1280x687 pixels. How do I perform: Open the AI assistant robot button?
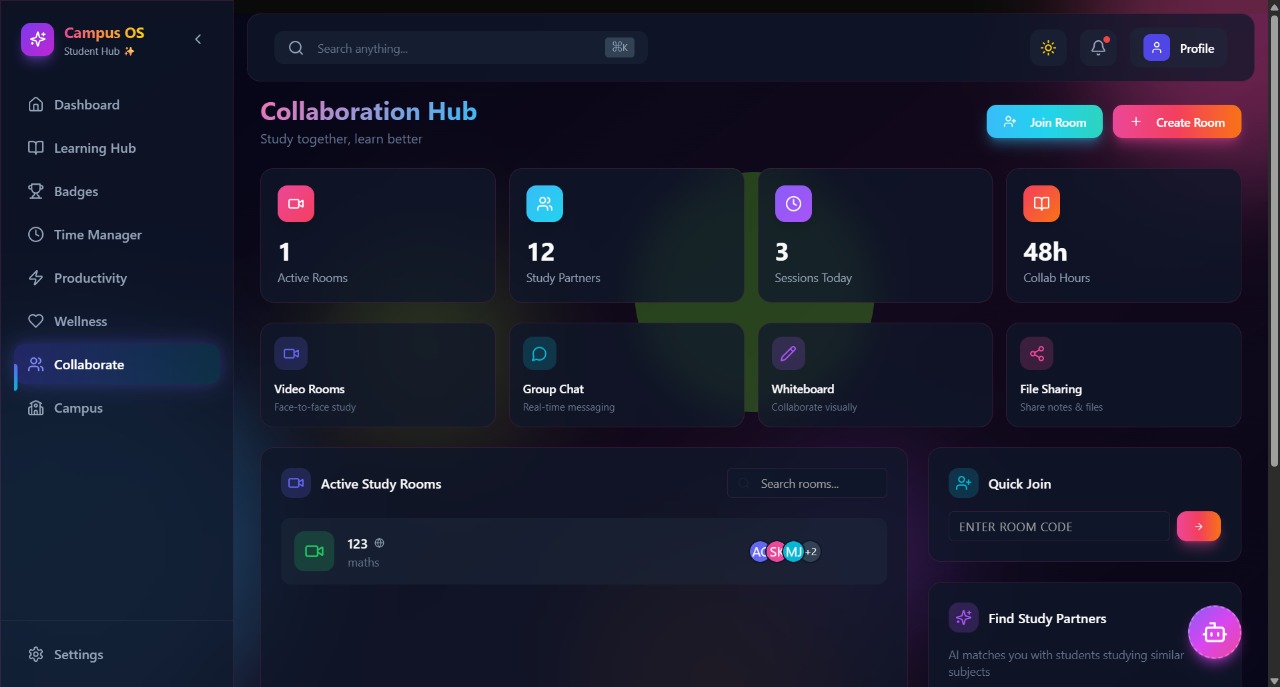1215,632
